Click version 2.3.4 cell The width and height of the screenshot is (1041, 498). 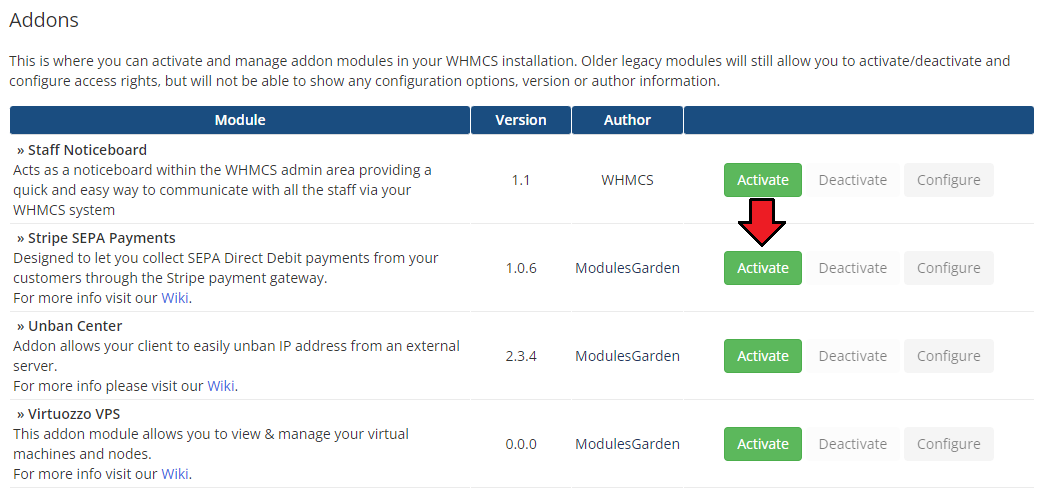pyautogui.click(x=520, y=356)
